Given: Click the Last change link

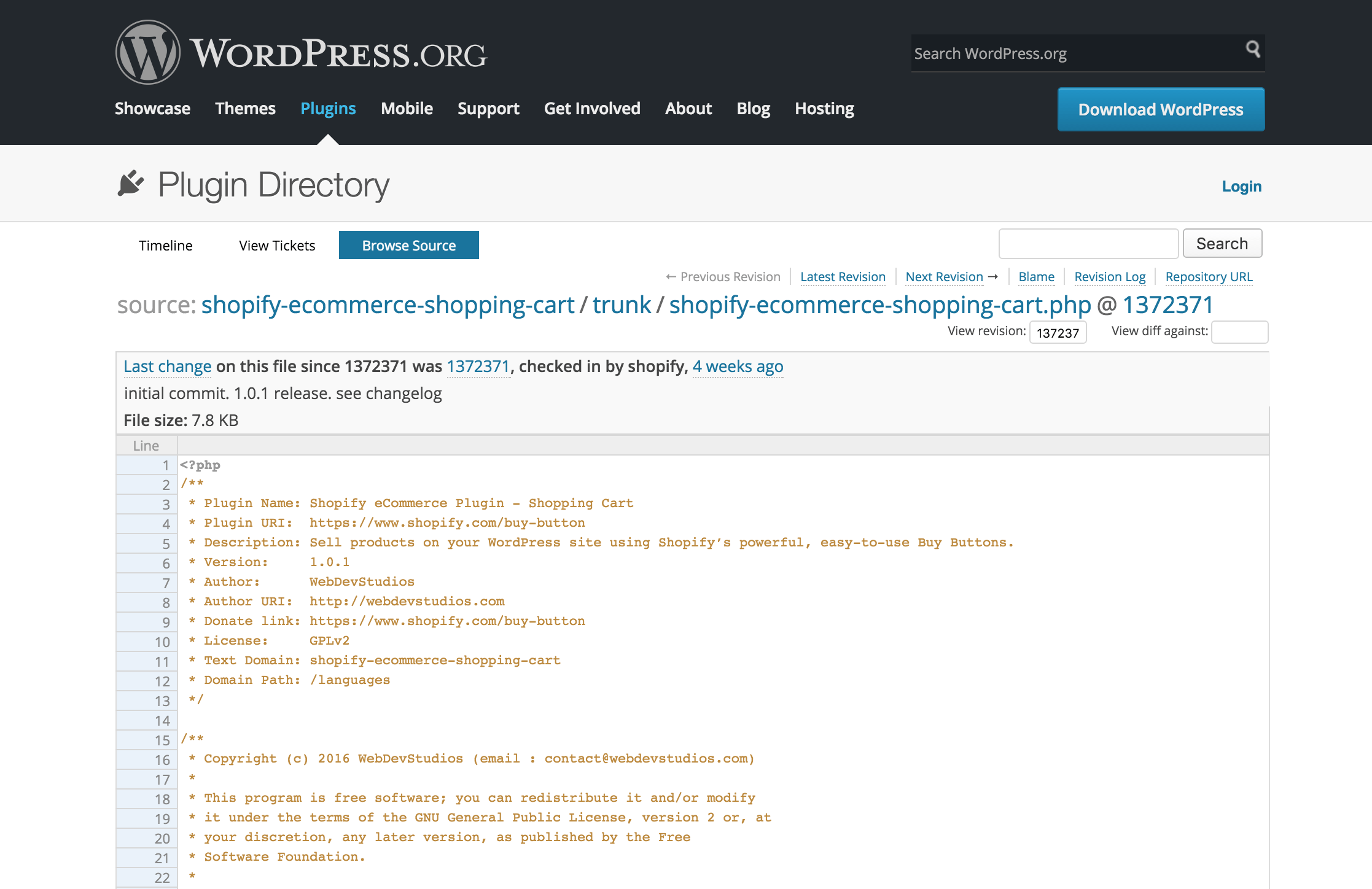Looking at the screenshot, I should coord(168,367).
